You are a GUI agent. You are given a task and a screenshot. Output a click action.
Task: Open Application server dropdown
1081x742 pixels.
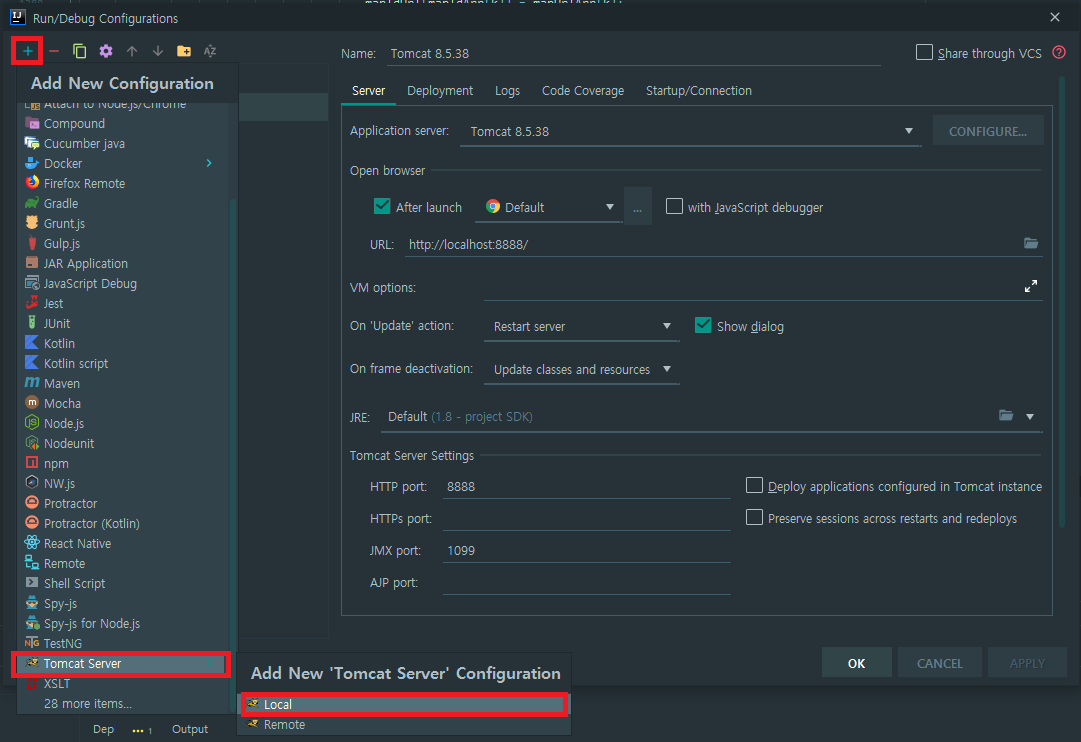tap(690, 131)
